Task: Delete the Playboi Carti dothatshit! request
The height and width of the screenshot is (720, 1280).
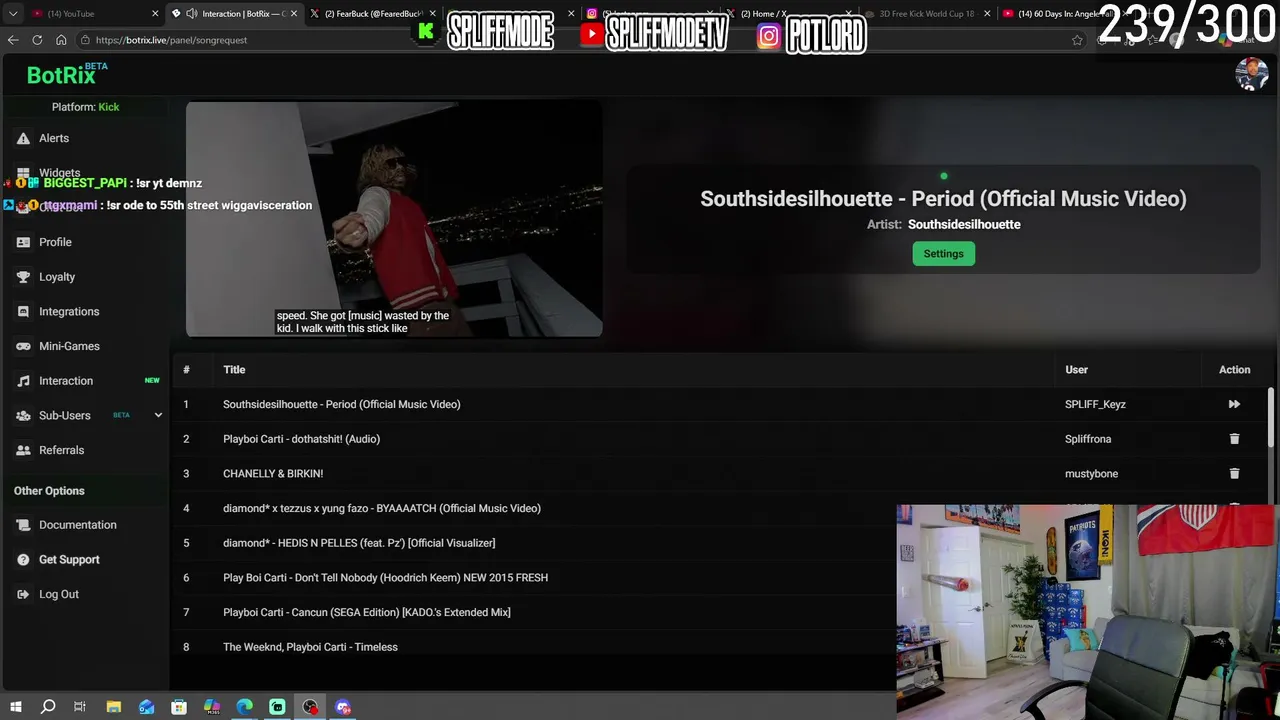Action: click(x=1234, y=439)
